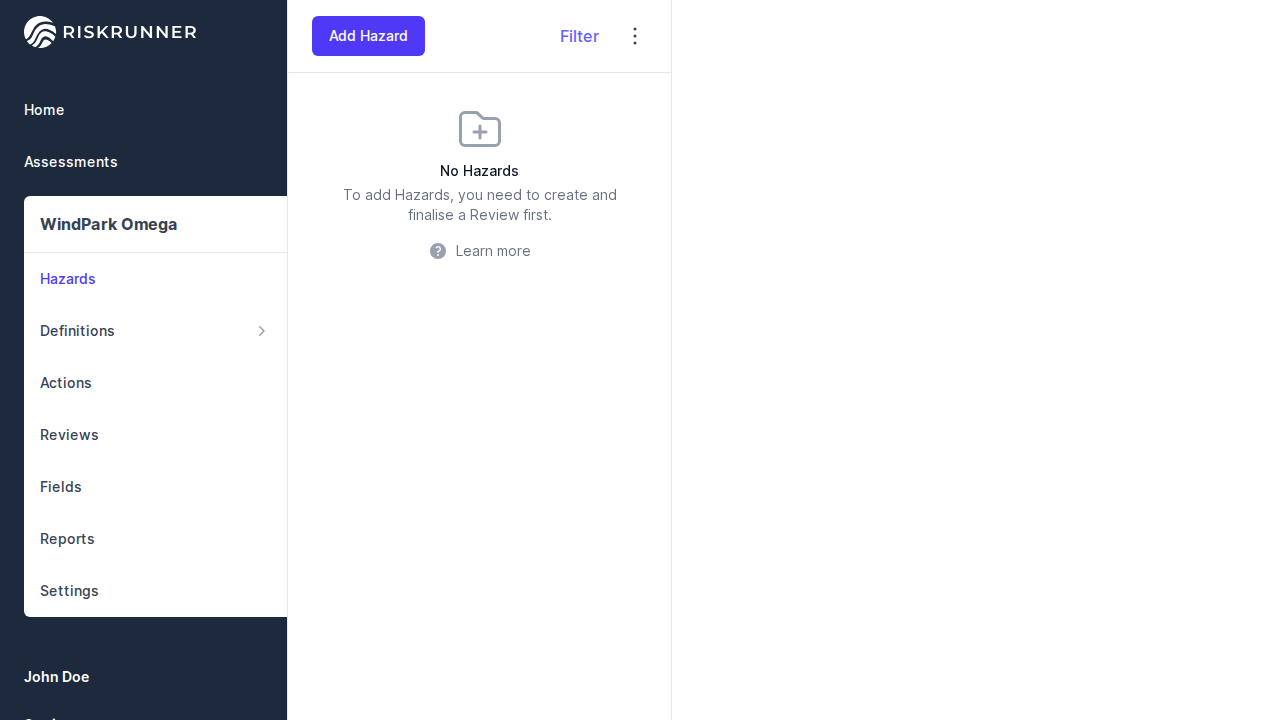Follow the Learn more link
The width and height of the screenshot is (1280, 720).
[492, 251]
